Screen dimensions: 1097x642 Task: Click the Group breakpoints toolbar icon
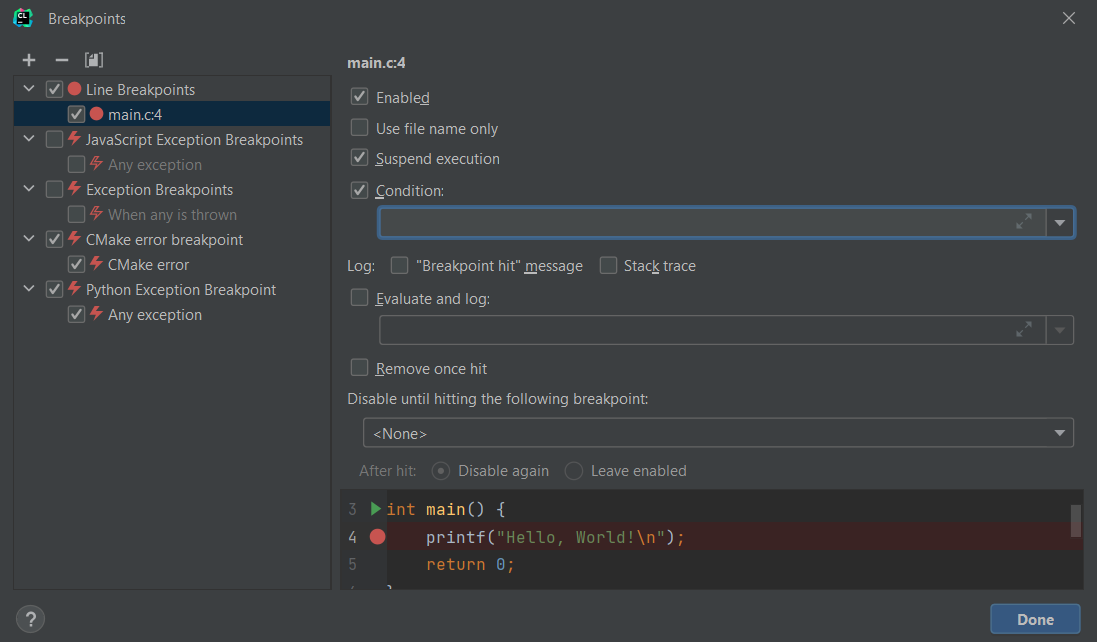tap(94, 60)
